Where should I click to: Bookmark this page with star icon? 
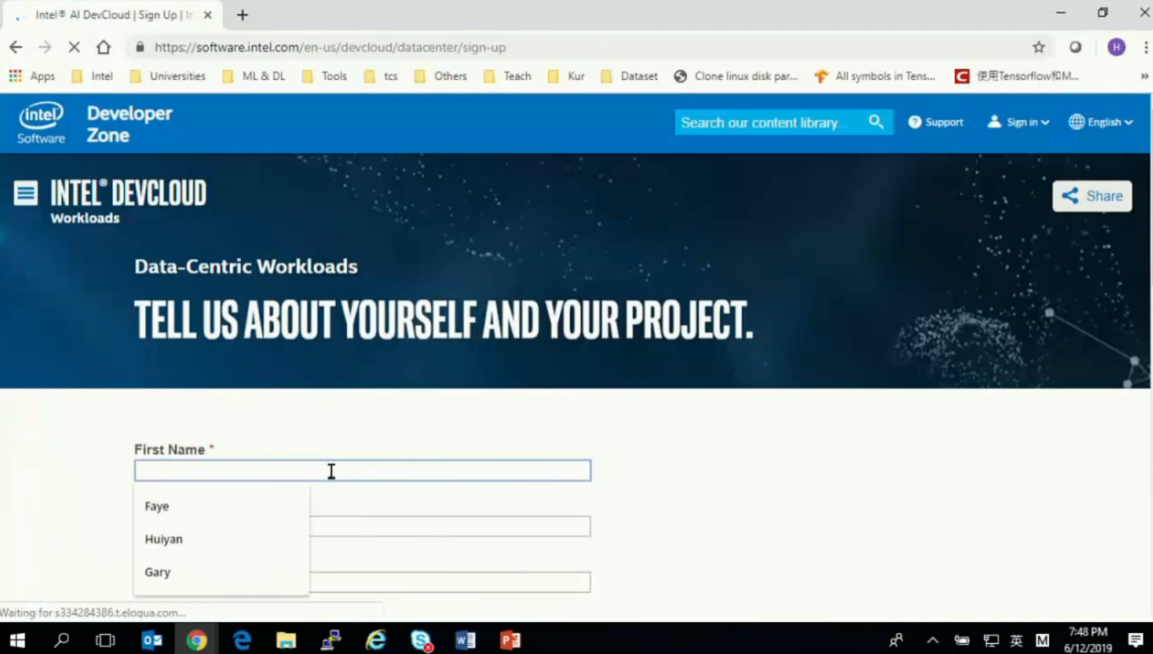click(1038, 47)
